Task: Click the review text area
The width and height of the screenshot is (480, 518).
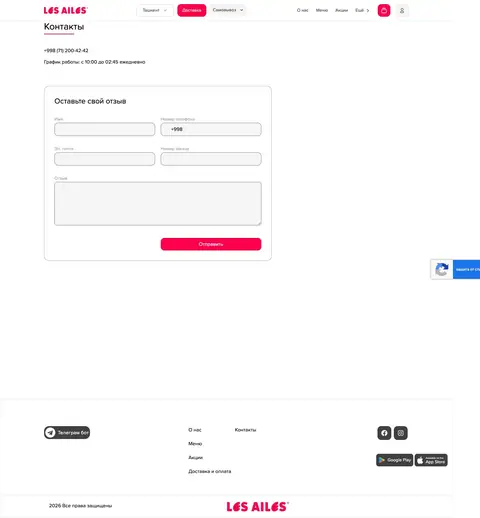Action: pyautogui.click(x=158, y=204)
